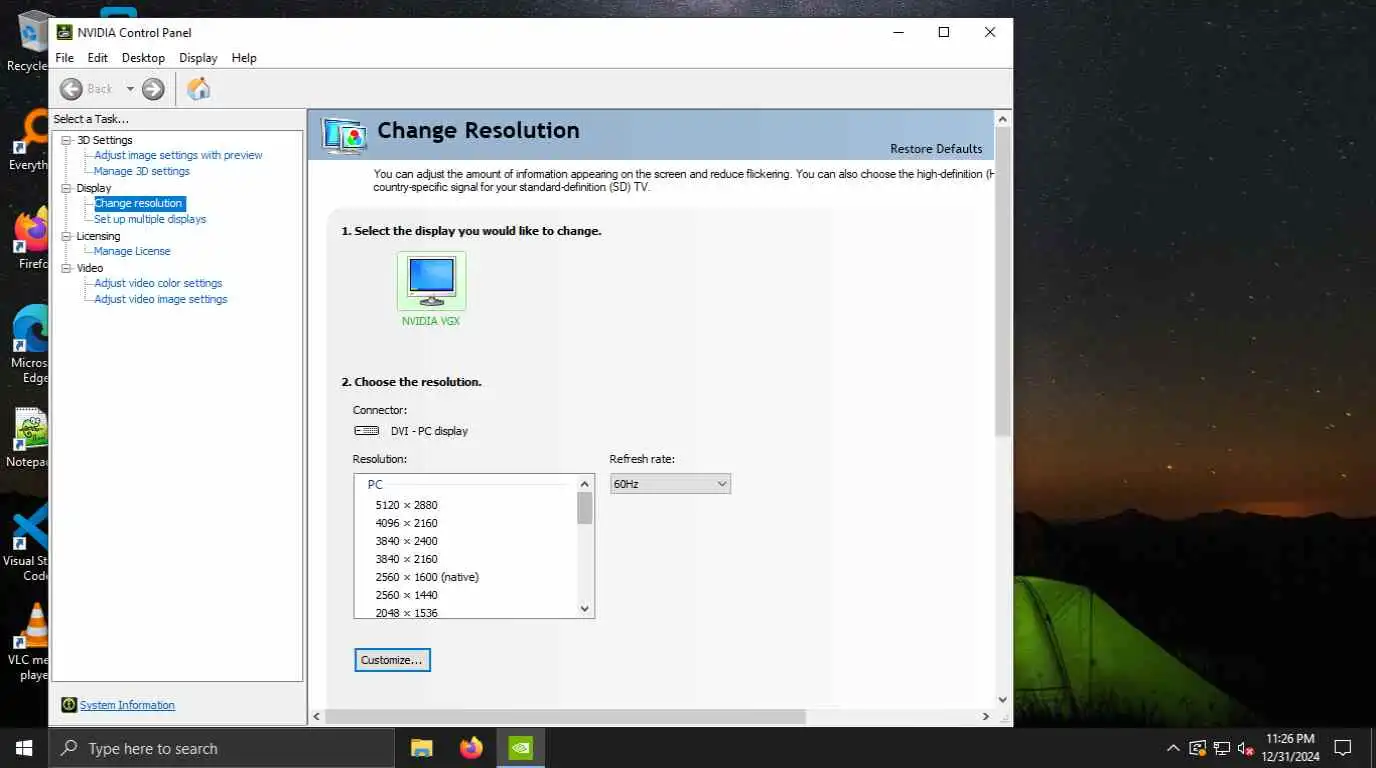
Task: Open Adjust image settings with preview
Action: point(178,155)
